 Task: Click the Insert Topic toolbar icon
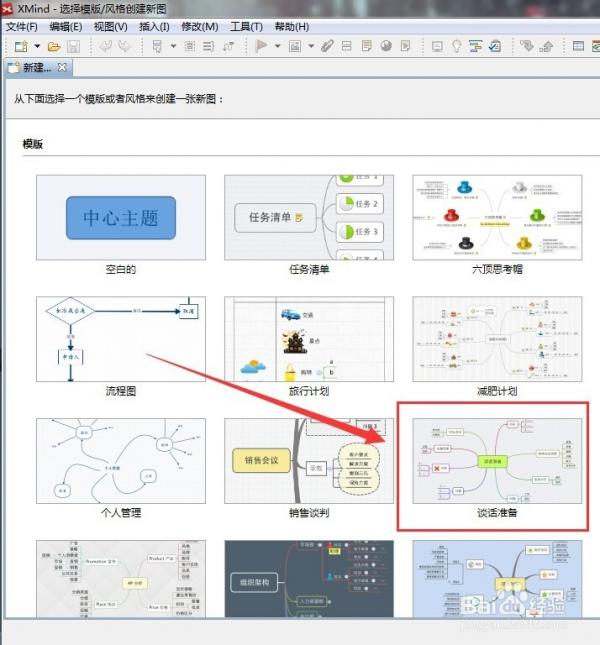pyautogui.click(x=157, y=46)
